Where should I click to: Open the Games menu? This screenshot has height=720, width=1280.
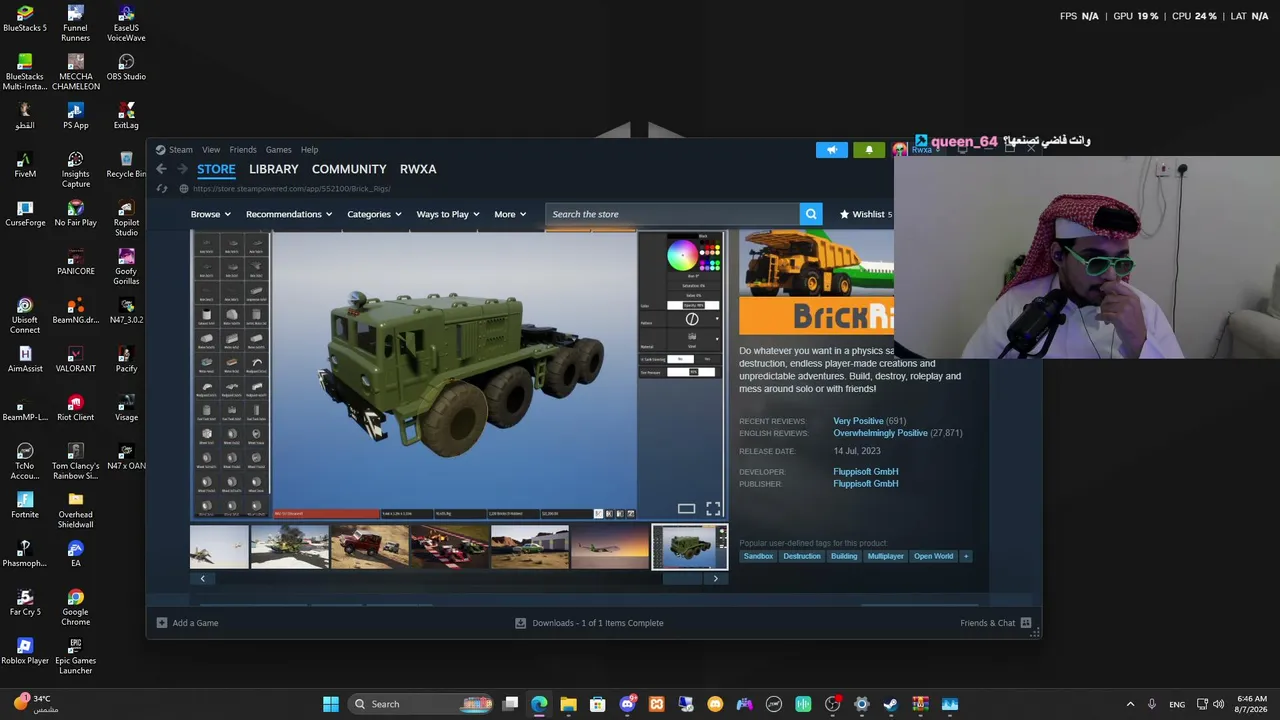pyautogui.click(x=278, y=150)
